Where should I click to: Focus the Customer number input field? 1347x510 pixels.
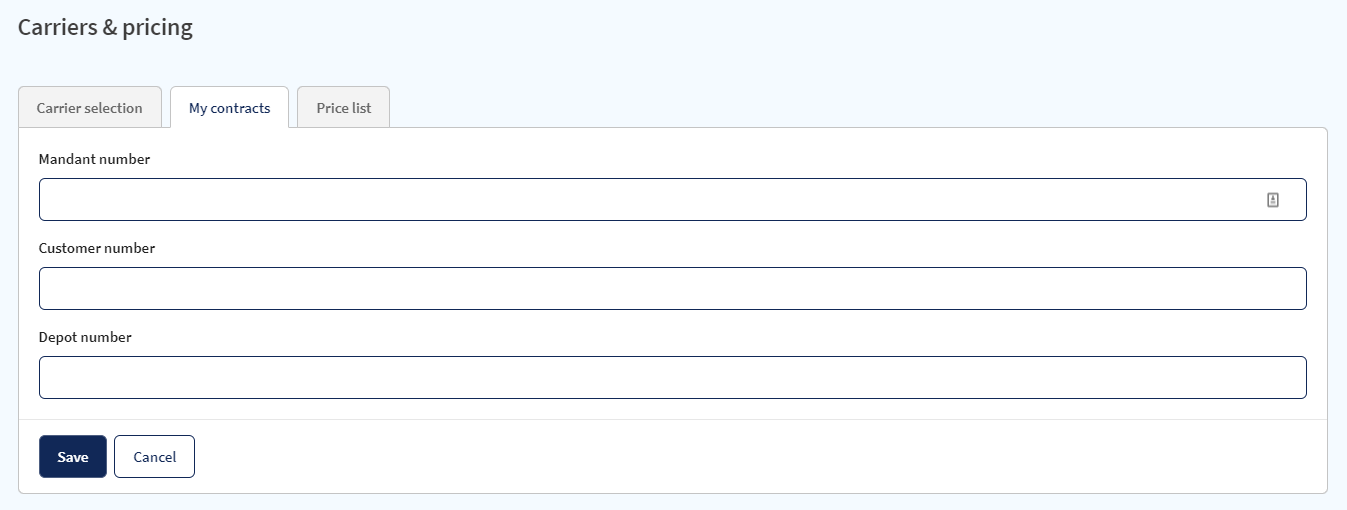(x=673, y=289)
